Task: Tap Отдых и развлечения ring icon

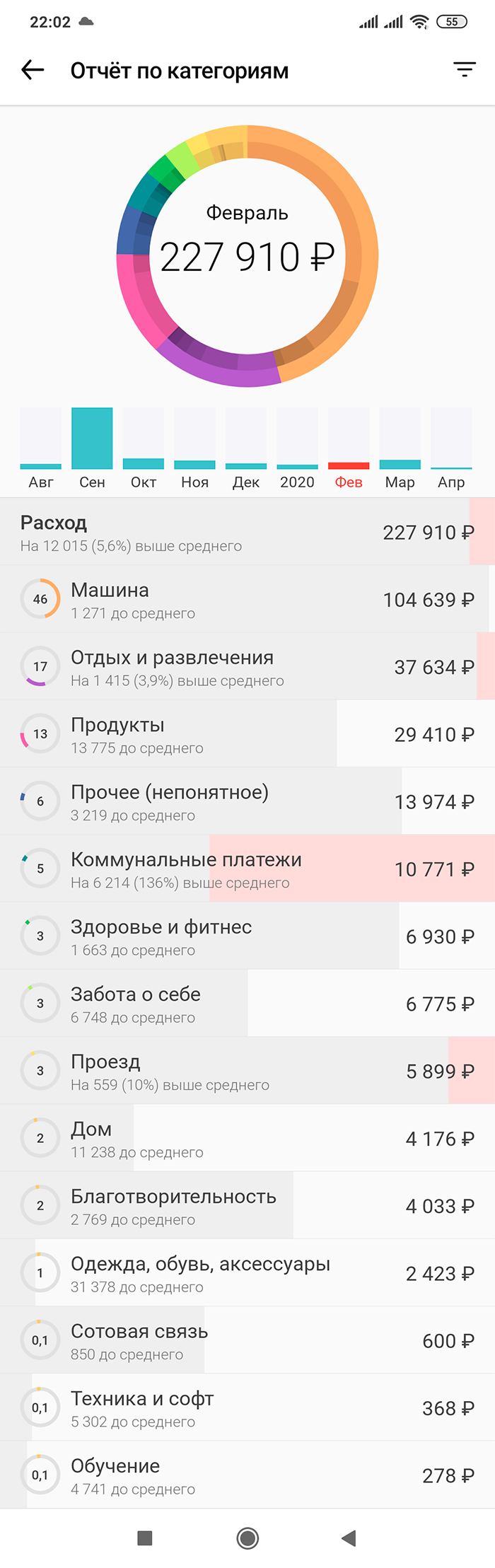Action: [40, 666]
